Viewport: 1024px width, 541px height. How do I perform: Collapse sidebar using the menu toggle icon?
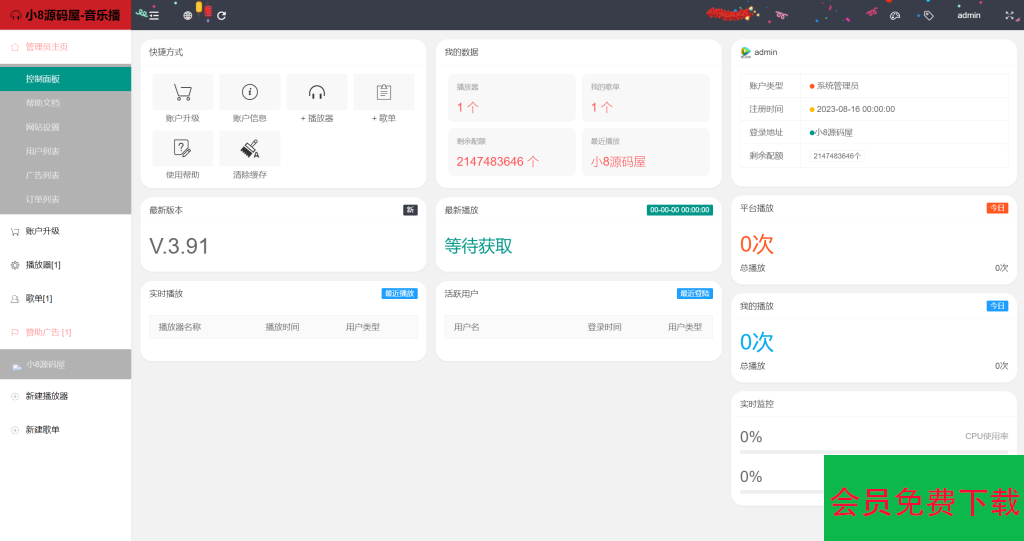[154, 15]
